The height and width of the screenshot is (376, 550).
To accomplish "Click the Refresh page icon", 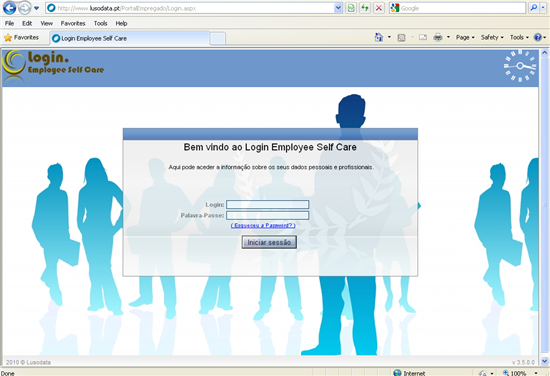I will point(365,8).
